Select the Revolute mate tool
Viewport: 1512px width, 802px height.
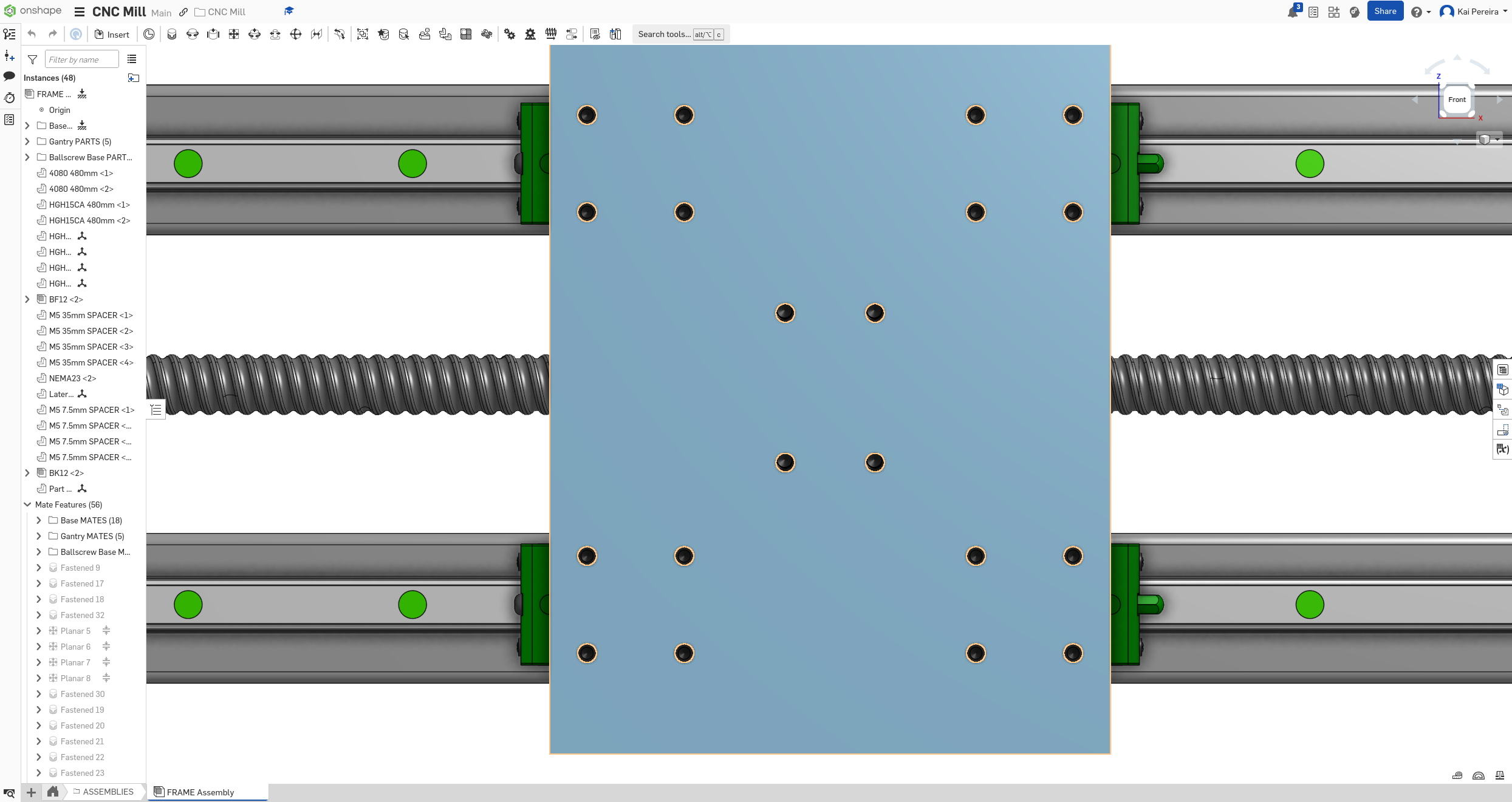coord(193,35)
